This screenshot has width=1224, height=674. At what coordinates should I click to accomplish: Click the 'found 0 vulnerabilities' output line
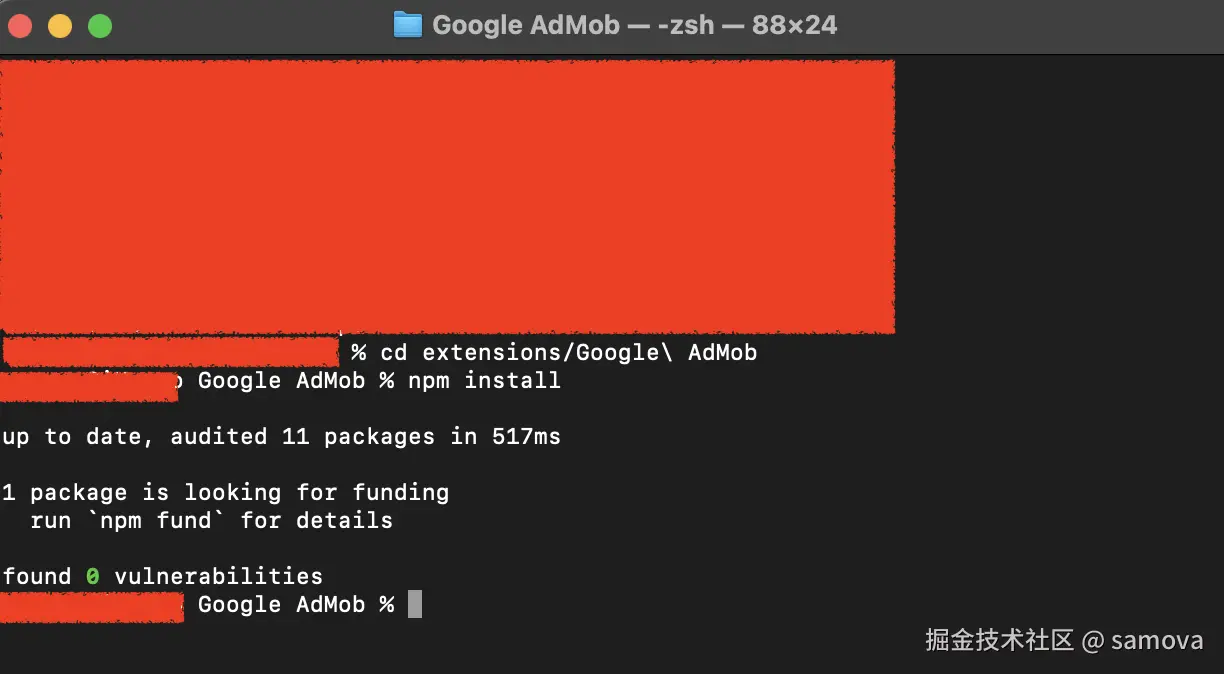coord(161,576)
